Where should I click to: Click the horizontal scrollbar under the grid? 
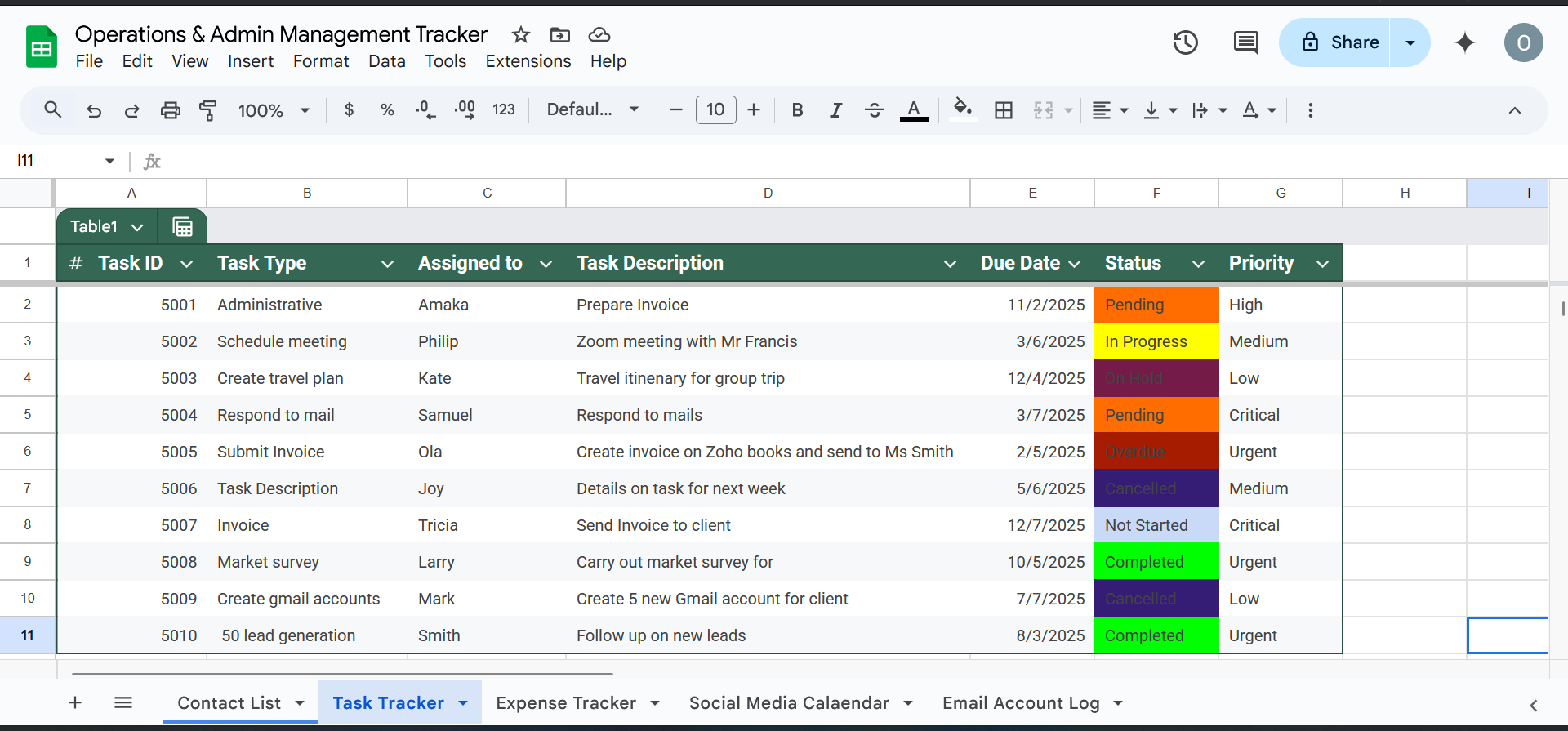pyautogui.click(x=342, y=674)
